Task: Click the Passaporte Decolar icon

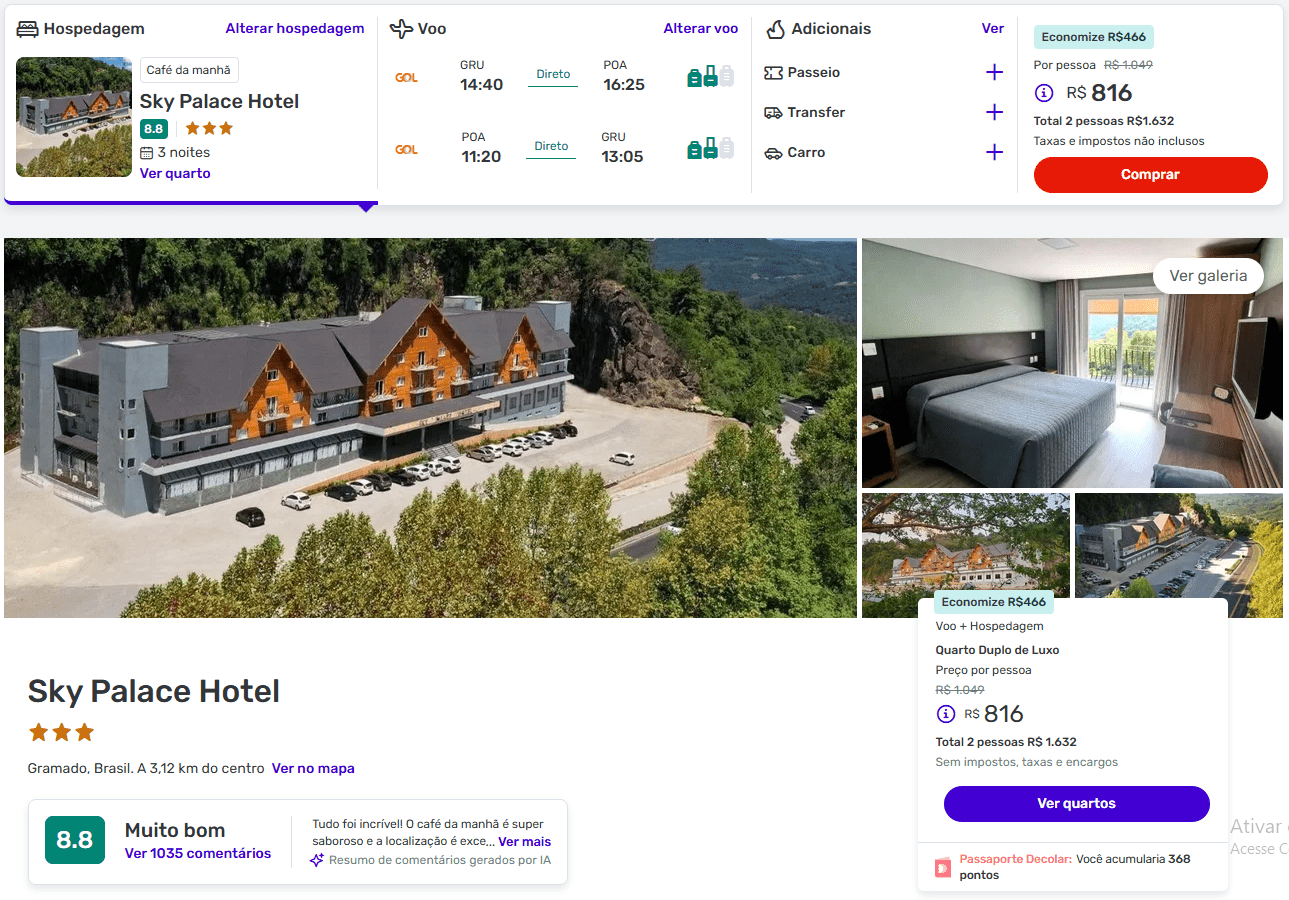Action: 943,867
